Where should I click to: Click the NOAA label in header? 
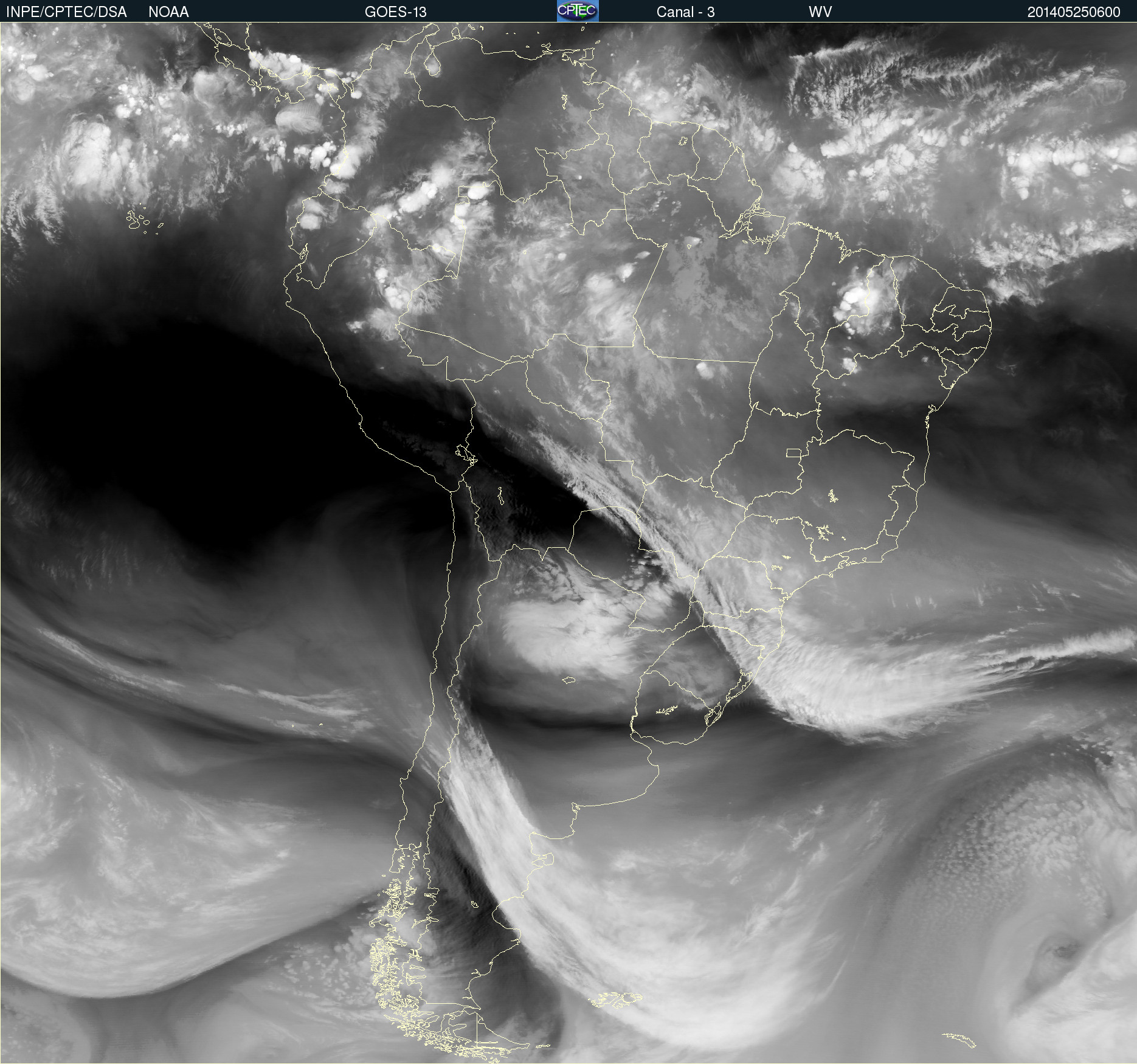(x=168, y=12)
